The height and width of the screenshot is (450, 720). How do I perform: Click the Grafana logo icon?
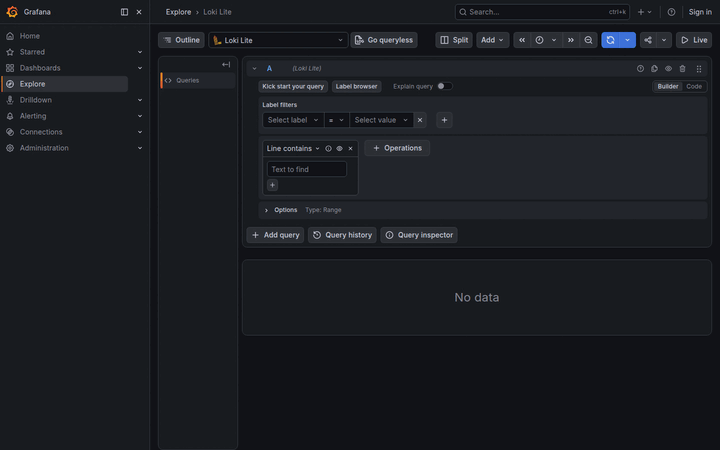[12, 12]
